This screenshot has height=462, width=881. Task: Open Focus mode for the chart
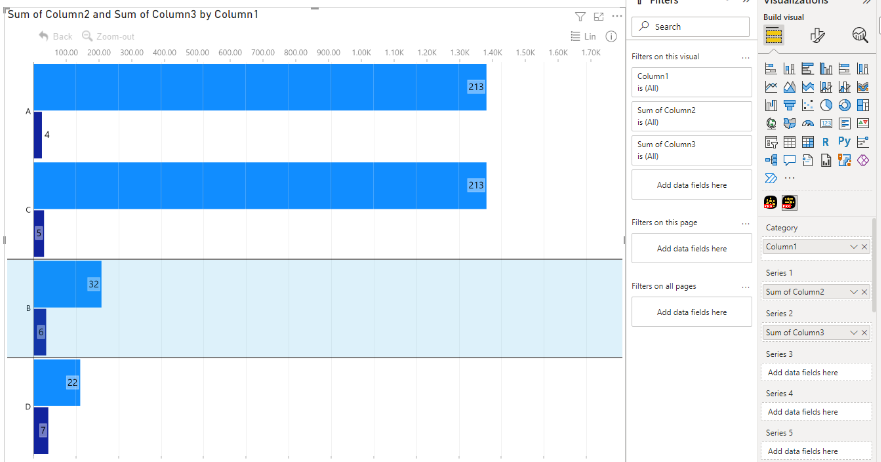pos(599,16)
